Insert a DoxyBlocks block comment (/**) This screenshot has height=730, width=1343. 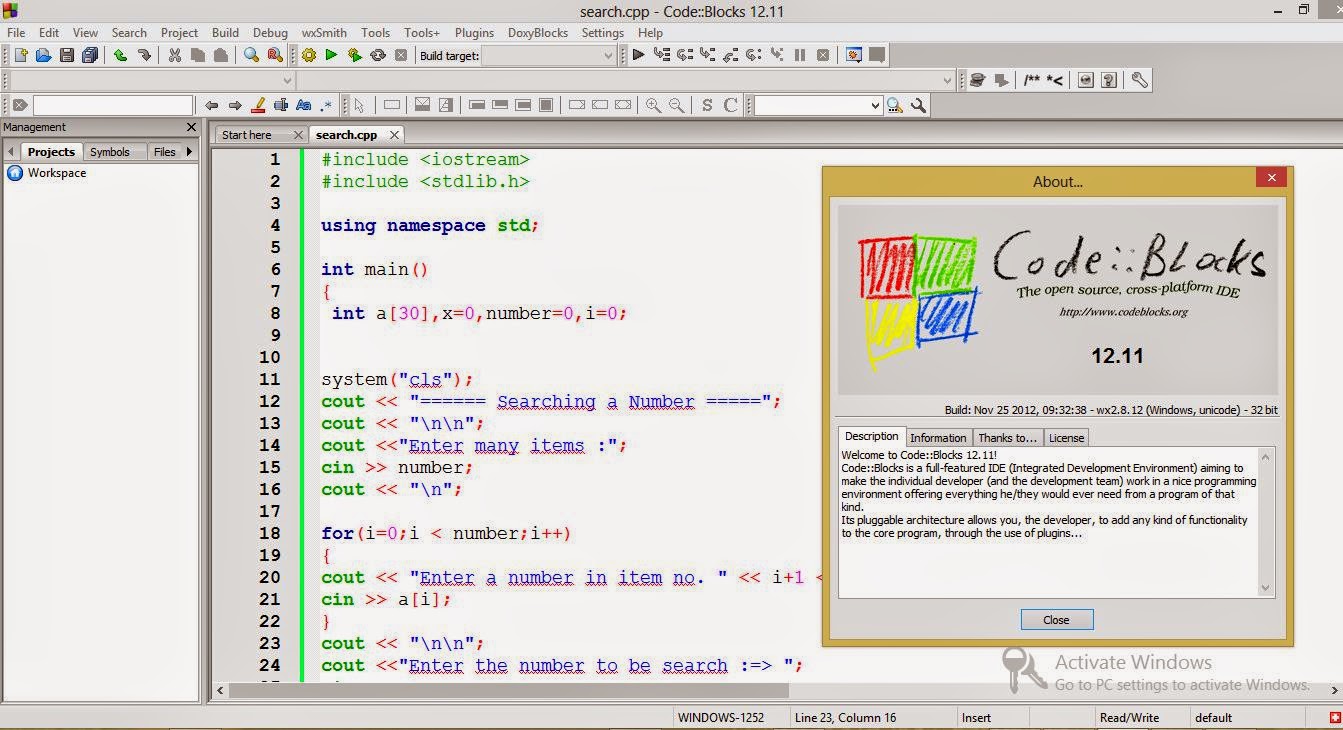[1031, 81]
